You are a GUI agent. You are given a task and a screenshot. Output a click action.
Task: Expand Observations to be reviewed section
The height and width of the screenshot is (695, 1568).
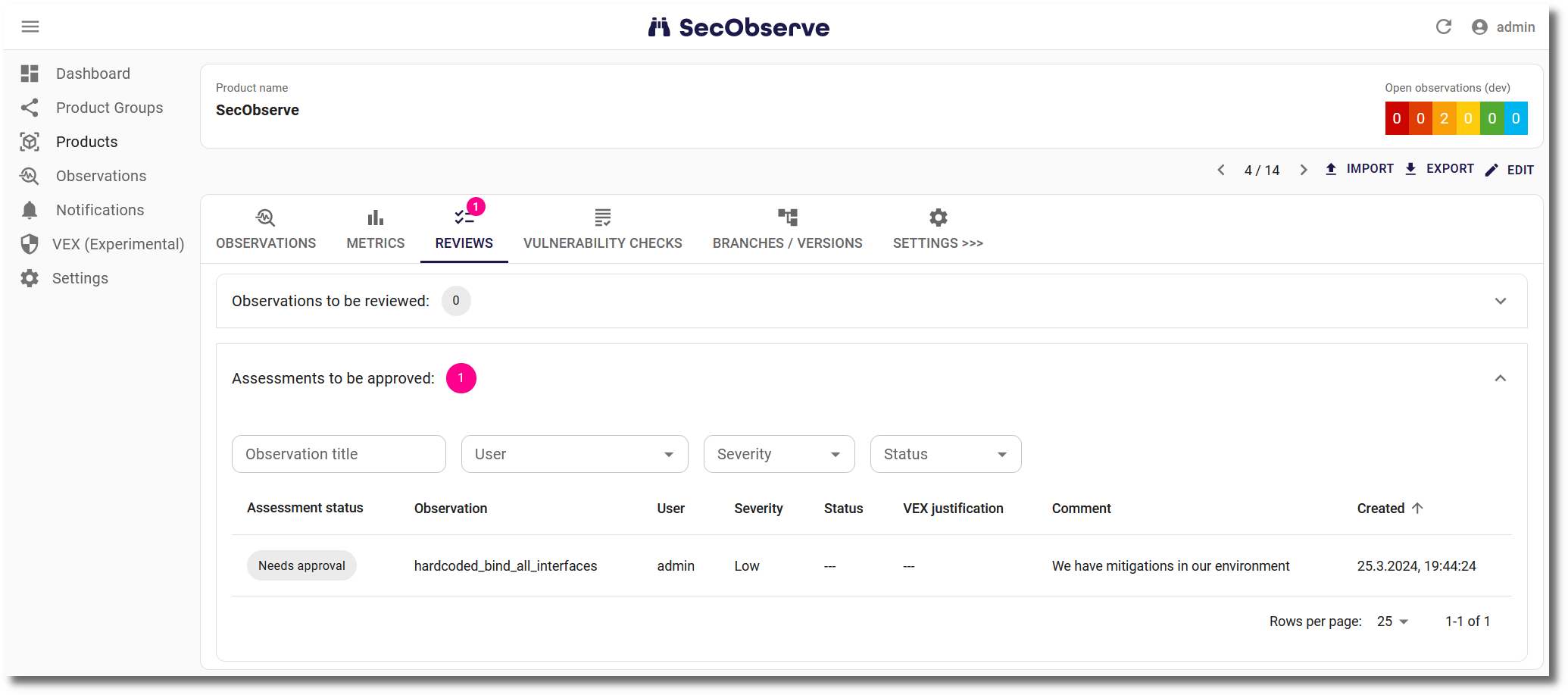point(1500,301)
